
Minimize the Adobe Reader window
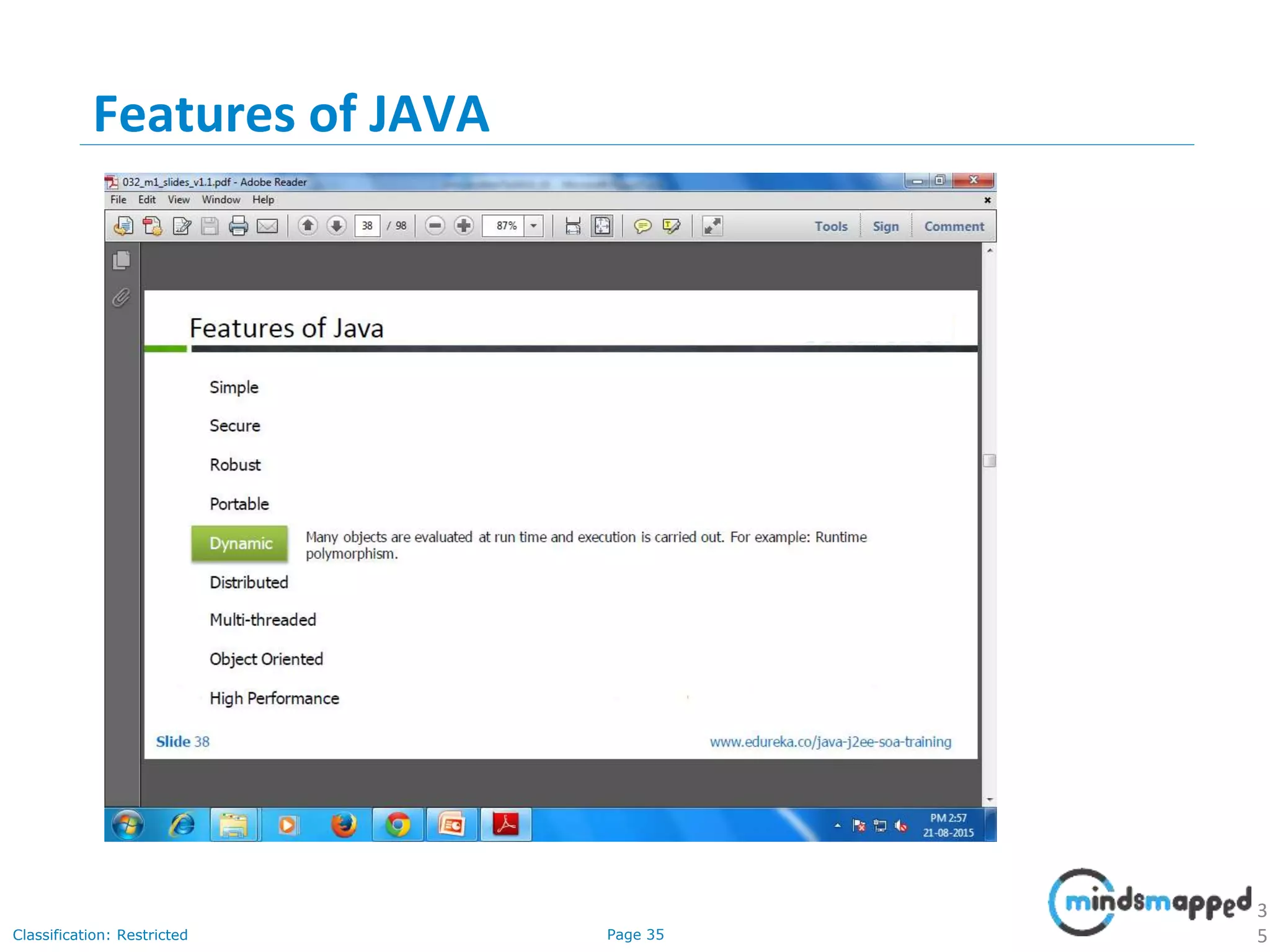click(x=917, y=180)
